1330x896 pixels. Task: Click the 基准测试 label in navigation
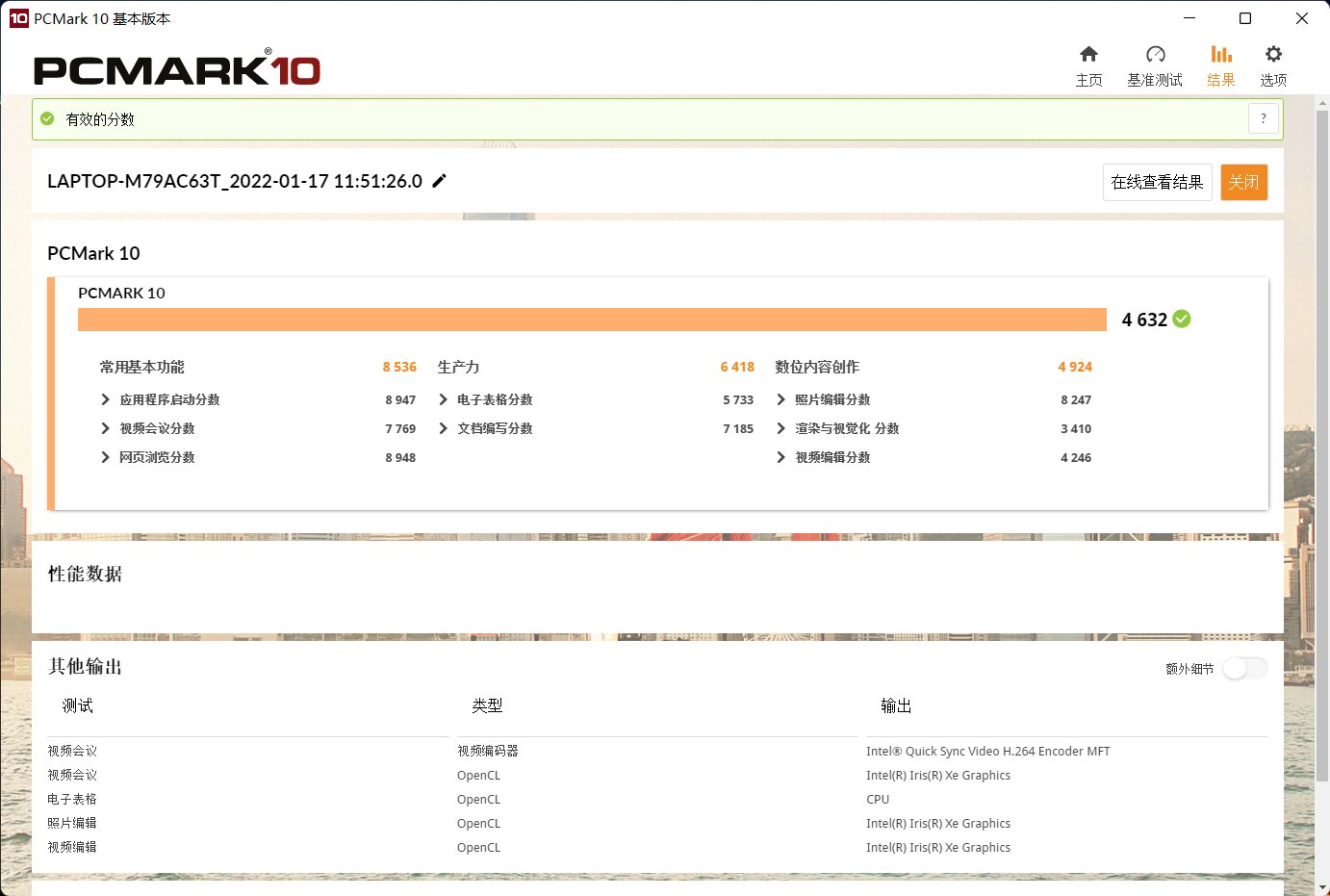(x=1155, y=80)
